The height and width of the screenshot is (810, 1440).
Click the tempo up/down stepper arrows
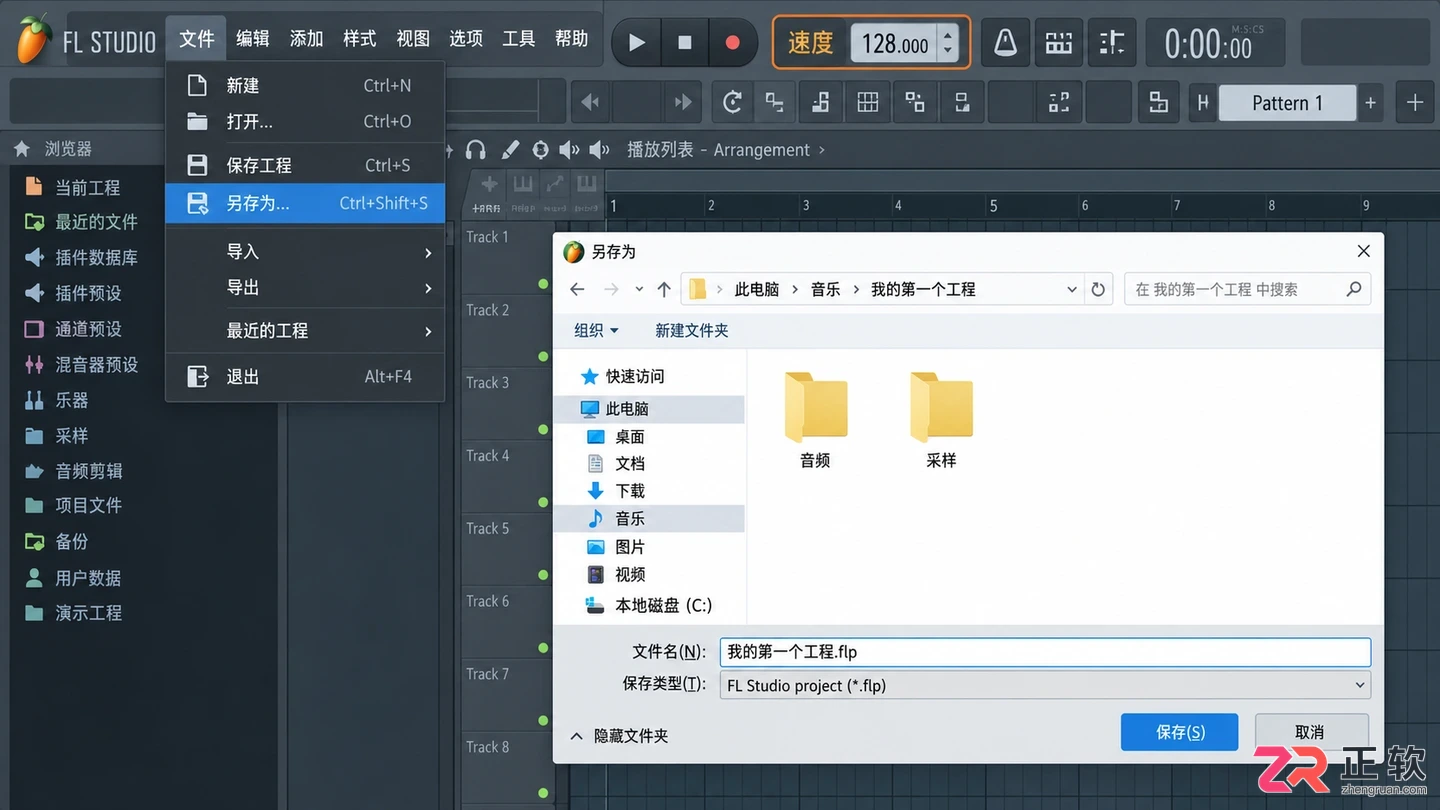click(x=949, y=42)
